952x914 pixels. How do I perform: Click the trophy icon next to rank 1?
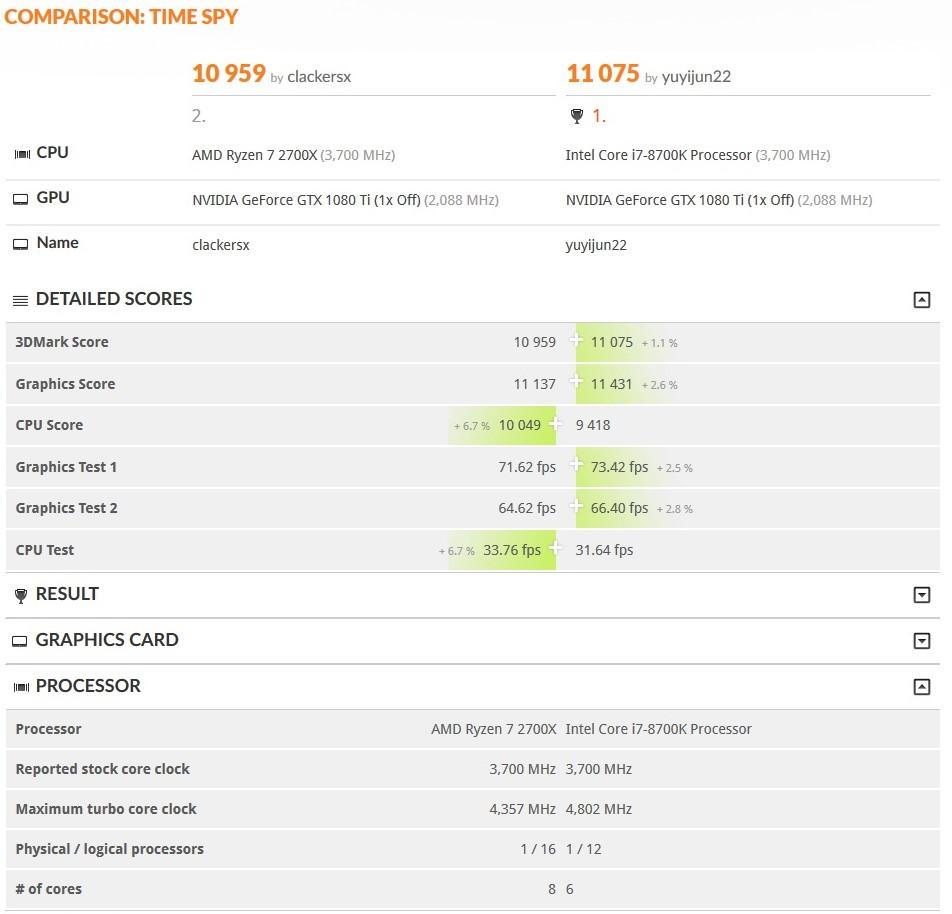576,116
